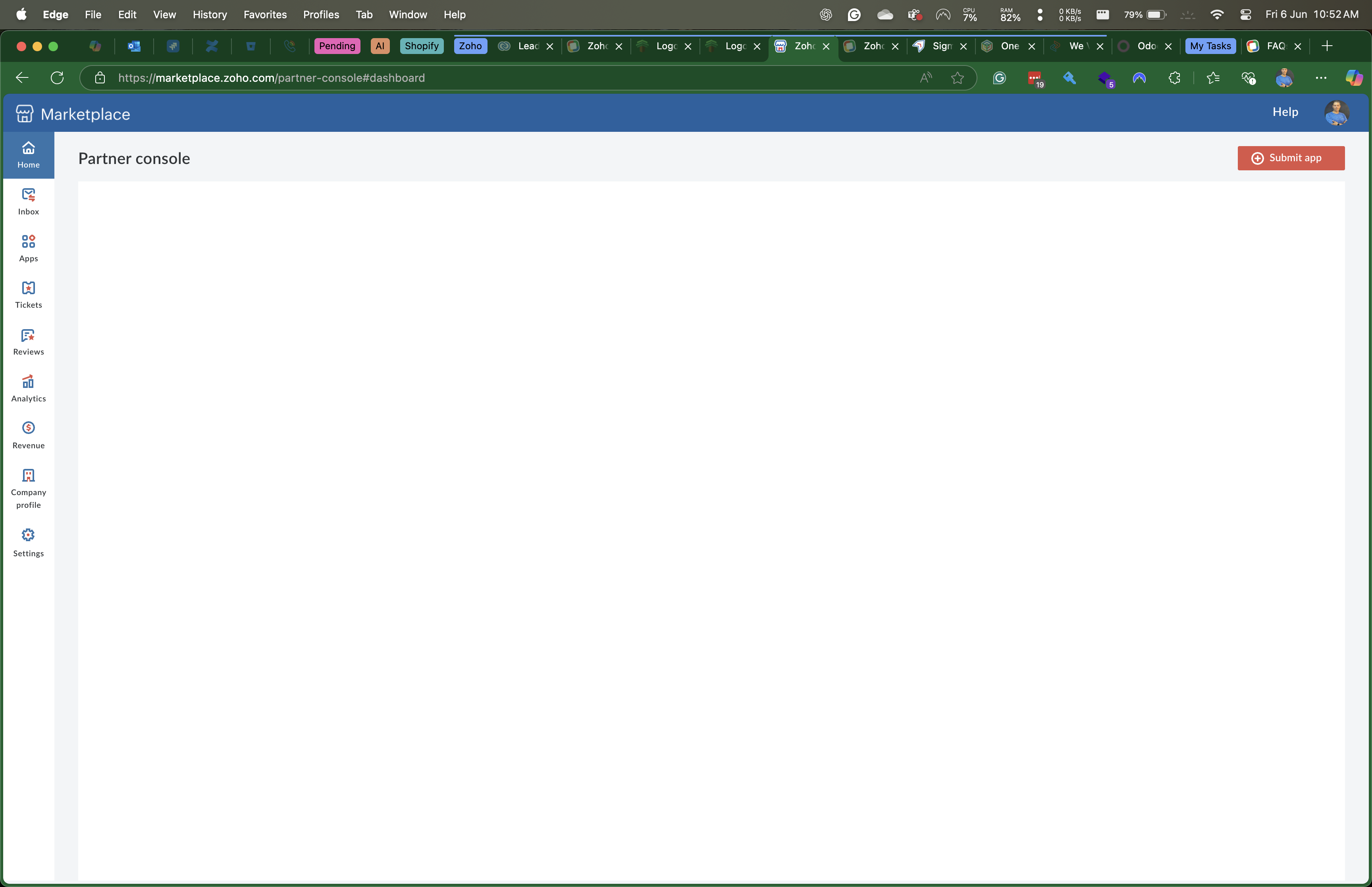Open the Apps section in sidebar

28,248
